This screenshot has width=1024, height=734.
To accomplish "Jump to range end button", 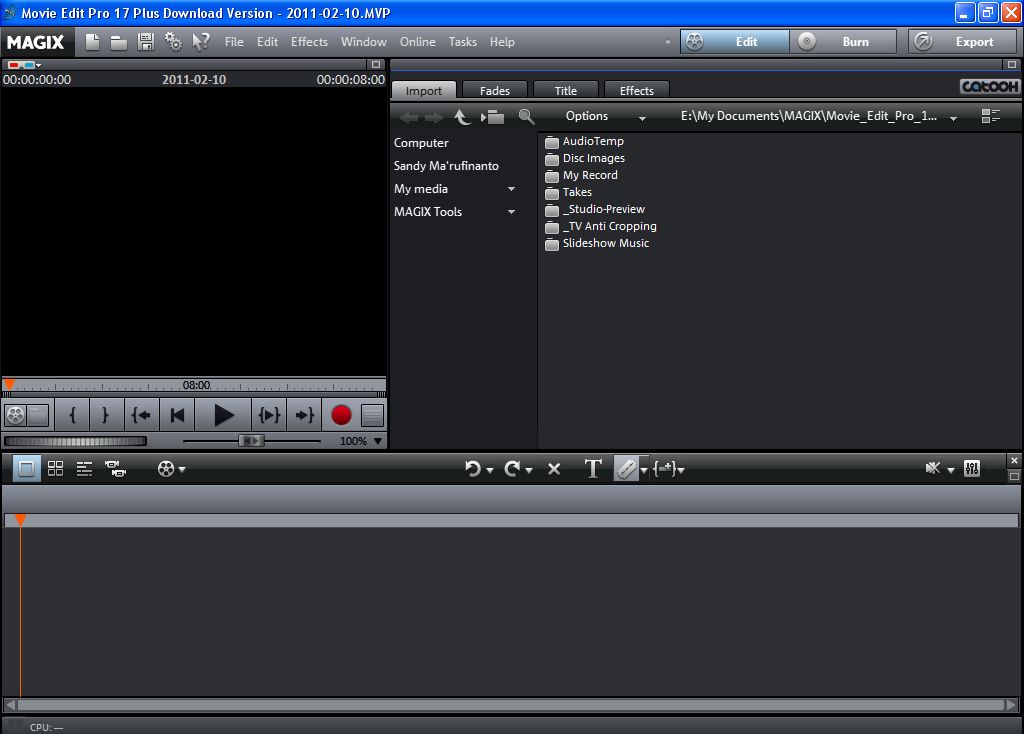I will tap(304, 415).
